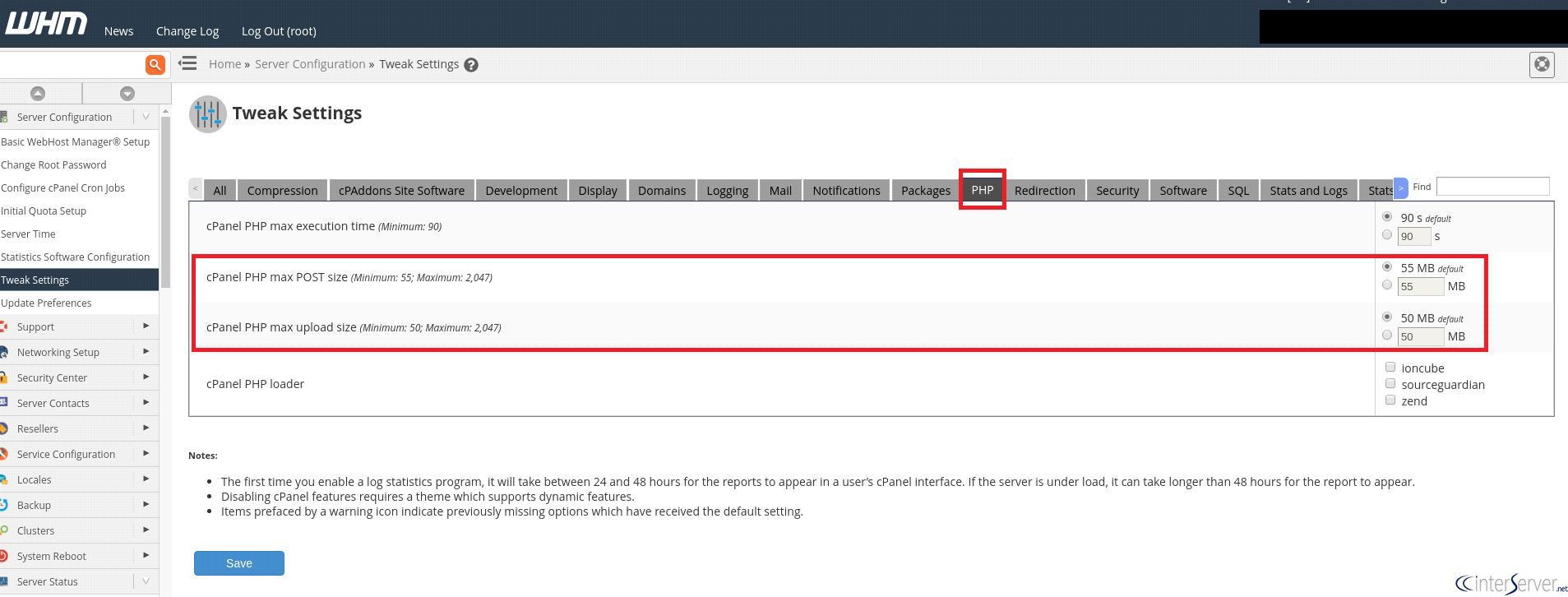Click the Find input field
This screenshot has width=1568, height=597.
1492,187
